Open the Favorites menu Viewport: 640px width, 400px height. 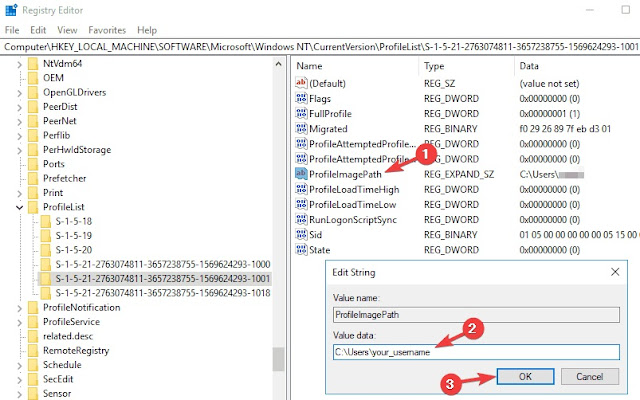(107, 30)
